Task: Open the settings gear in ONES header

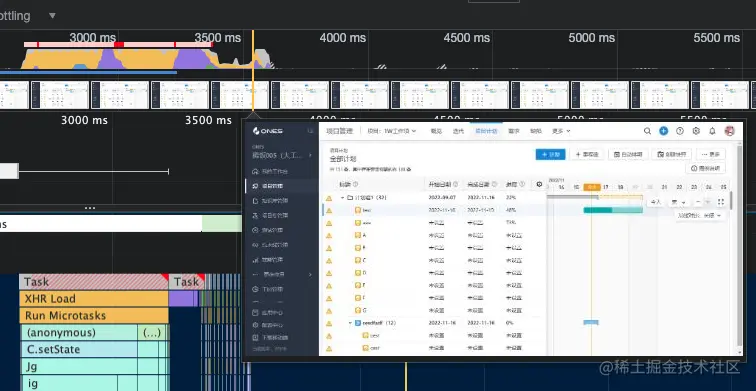Action: (696, 131)
